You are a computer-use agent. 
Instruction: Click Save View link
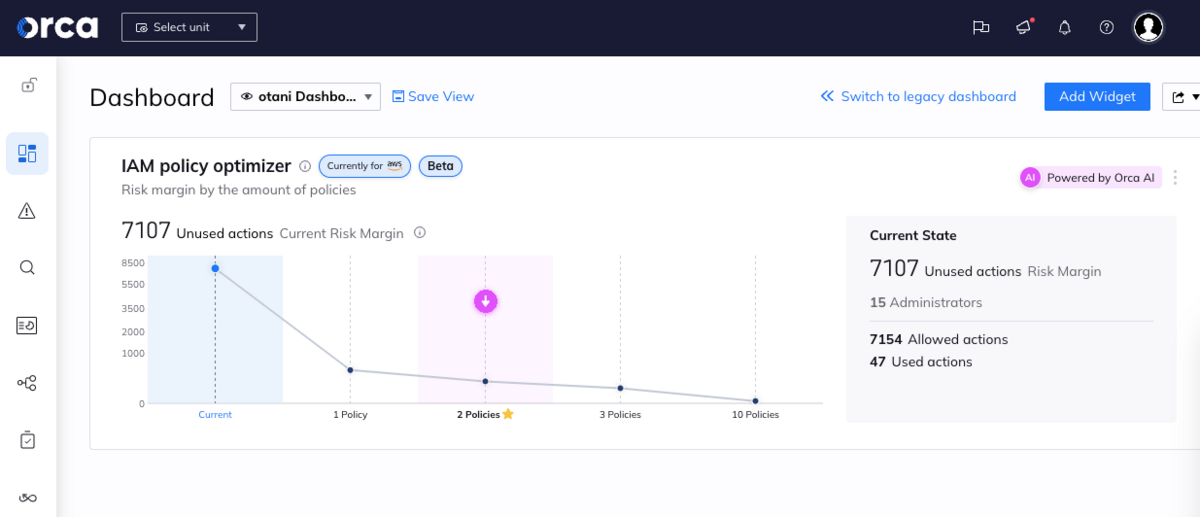point(433,97)
